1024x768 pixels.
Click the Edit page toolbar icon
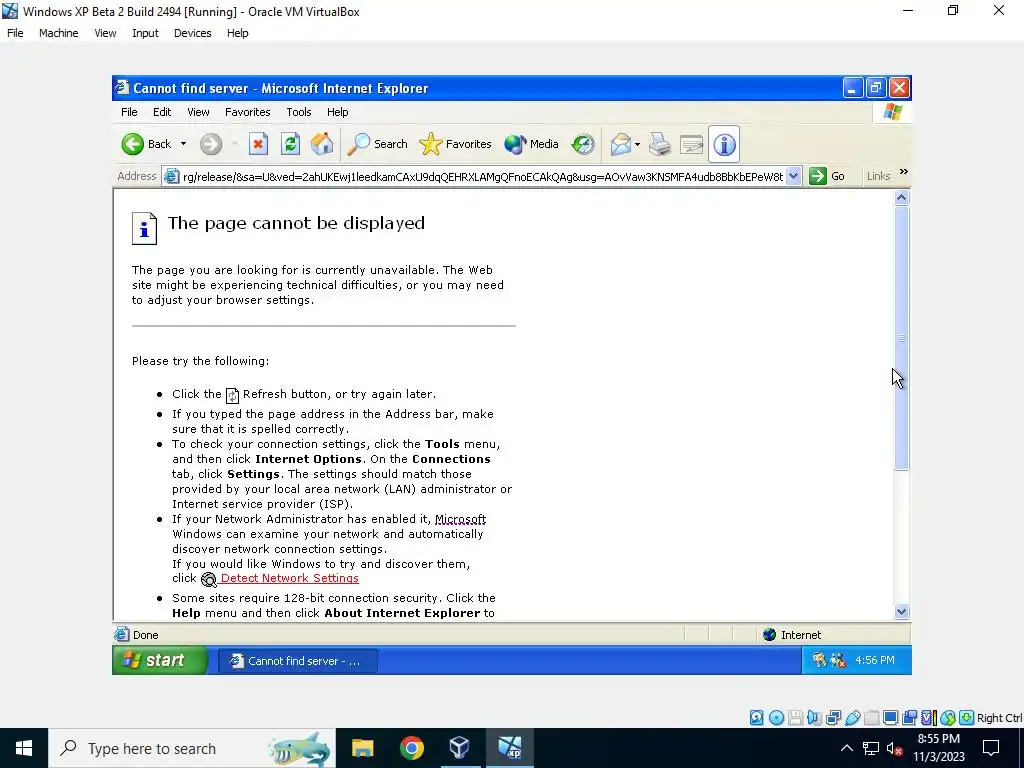pos(692,144)
